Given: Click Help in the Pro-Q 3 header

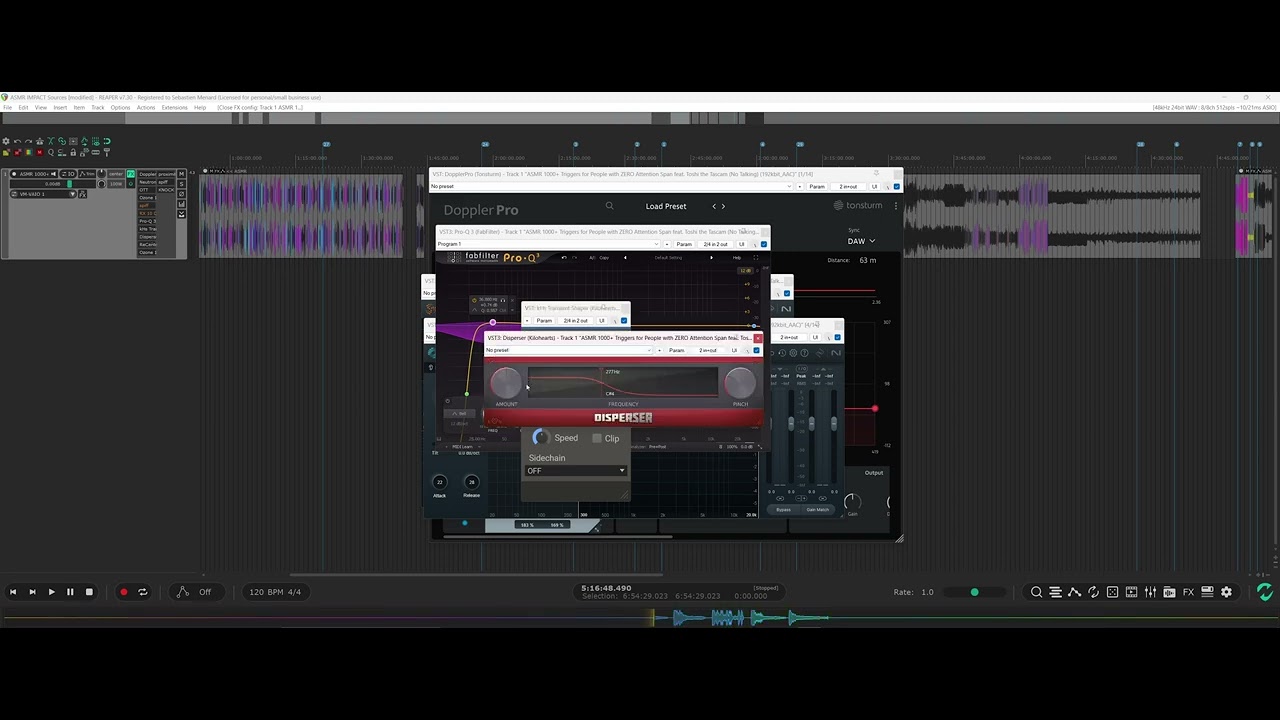Looking at the screenshot, I should pyautogui.click(x=737, y=258).
